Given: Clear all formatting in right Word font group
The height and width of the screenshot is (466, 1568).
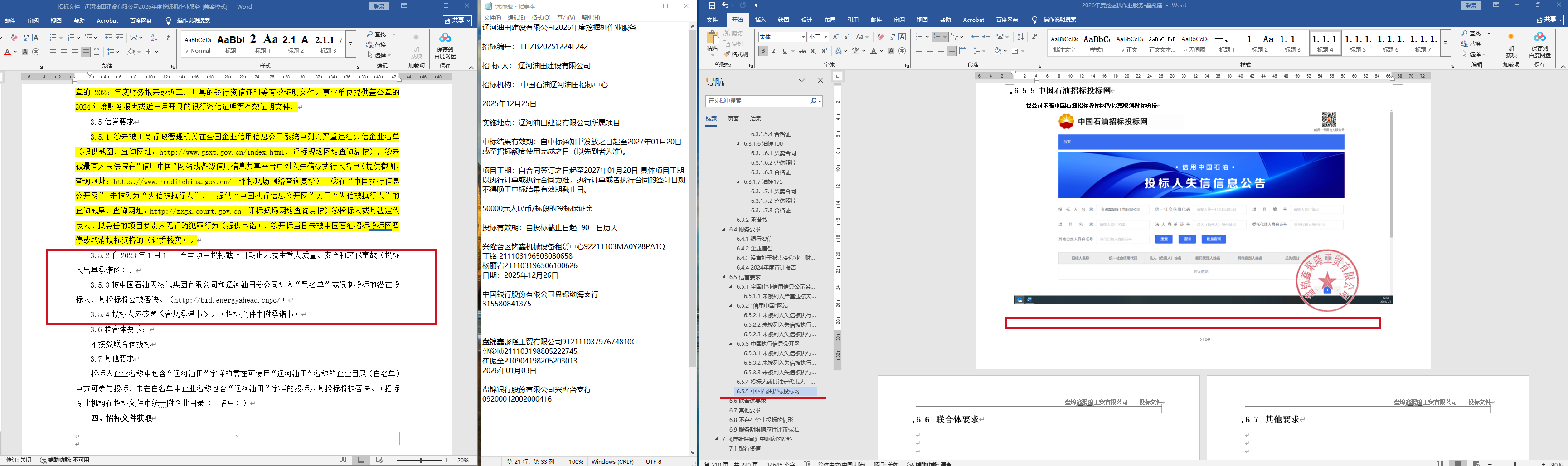Looking at the screenshot, I should pos(880,37).
